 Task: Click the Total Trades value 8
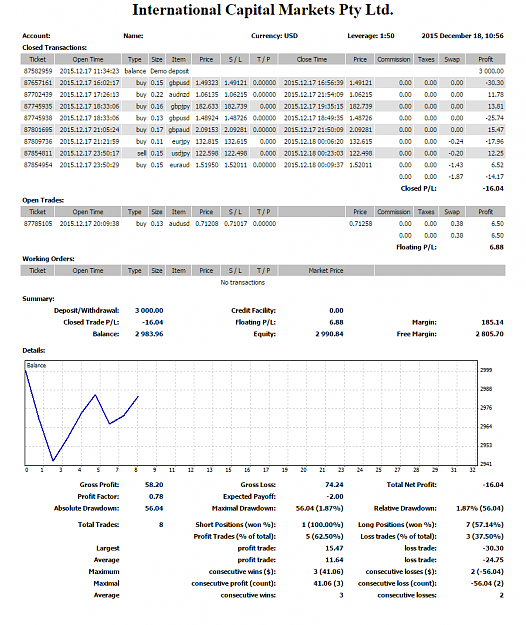tap(161, 525)
